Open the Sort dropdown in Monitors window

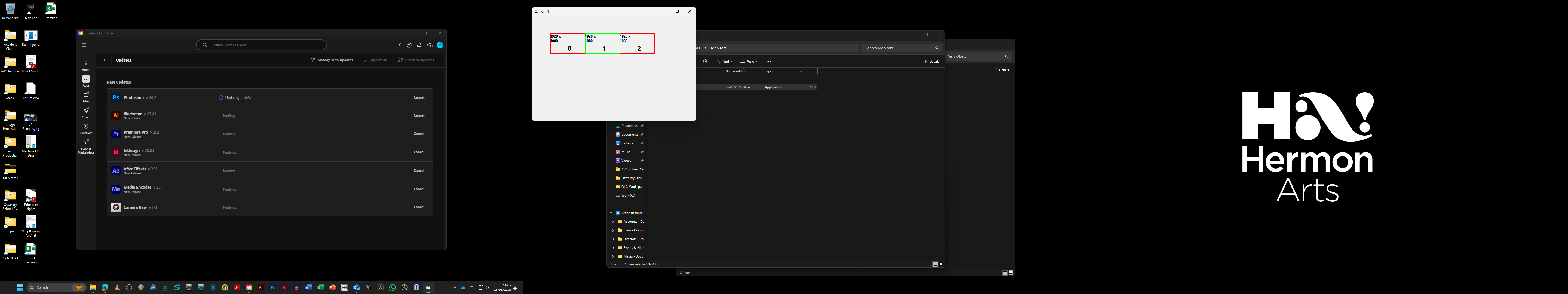[x=724, y=62]
